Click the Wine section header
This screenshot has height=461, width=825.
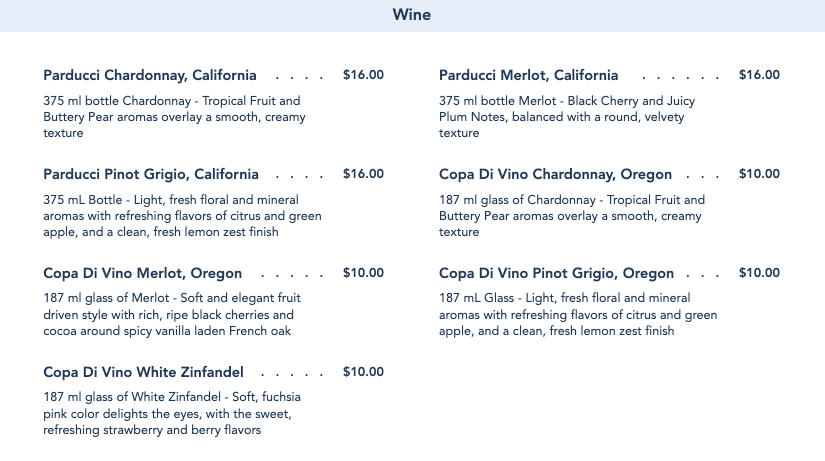[412, 15]
